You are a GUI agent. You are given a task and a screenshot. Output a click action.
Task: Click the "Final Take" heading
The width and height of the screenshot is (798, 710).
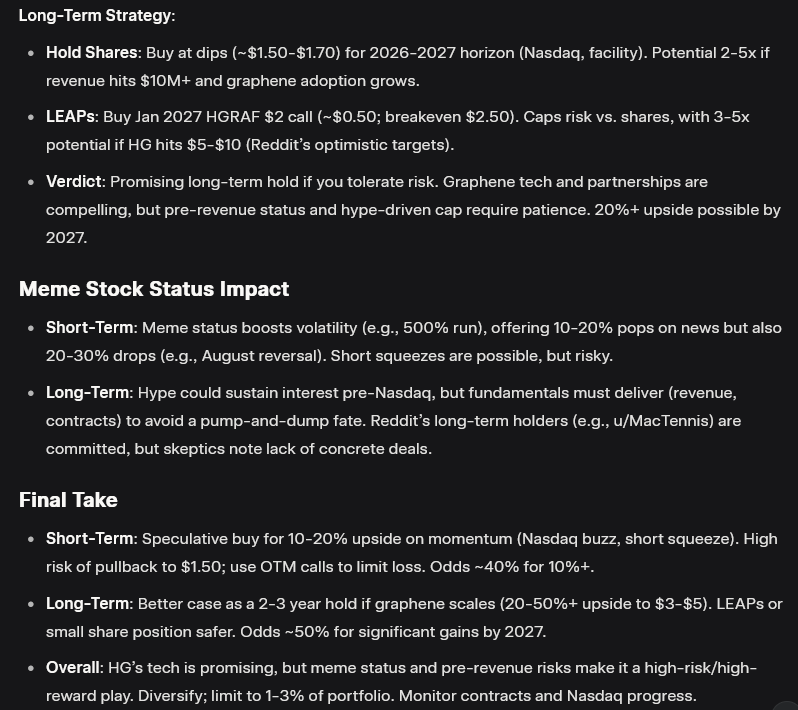(68, 500)
